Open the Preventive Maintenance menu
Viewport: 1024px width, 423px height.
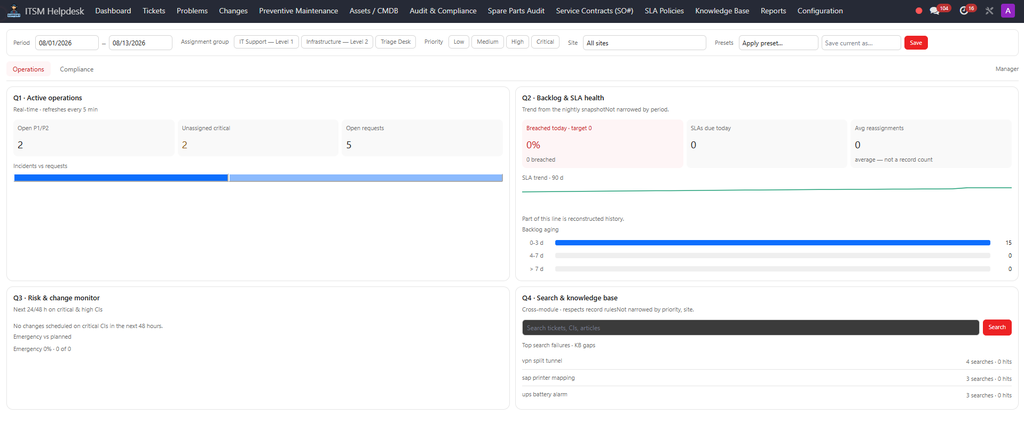tap(298, 10)
